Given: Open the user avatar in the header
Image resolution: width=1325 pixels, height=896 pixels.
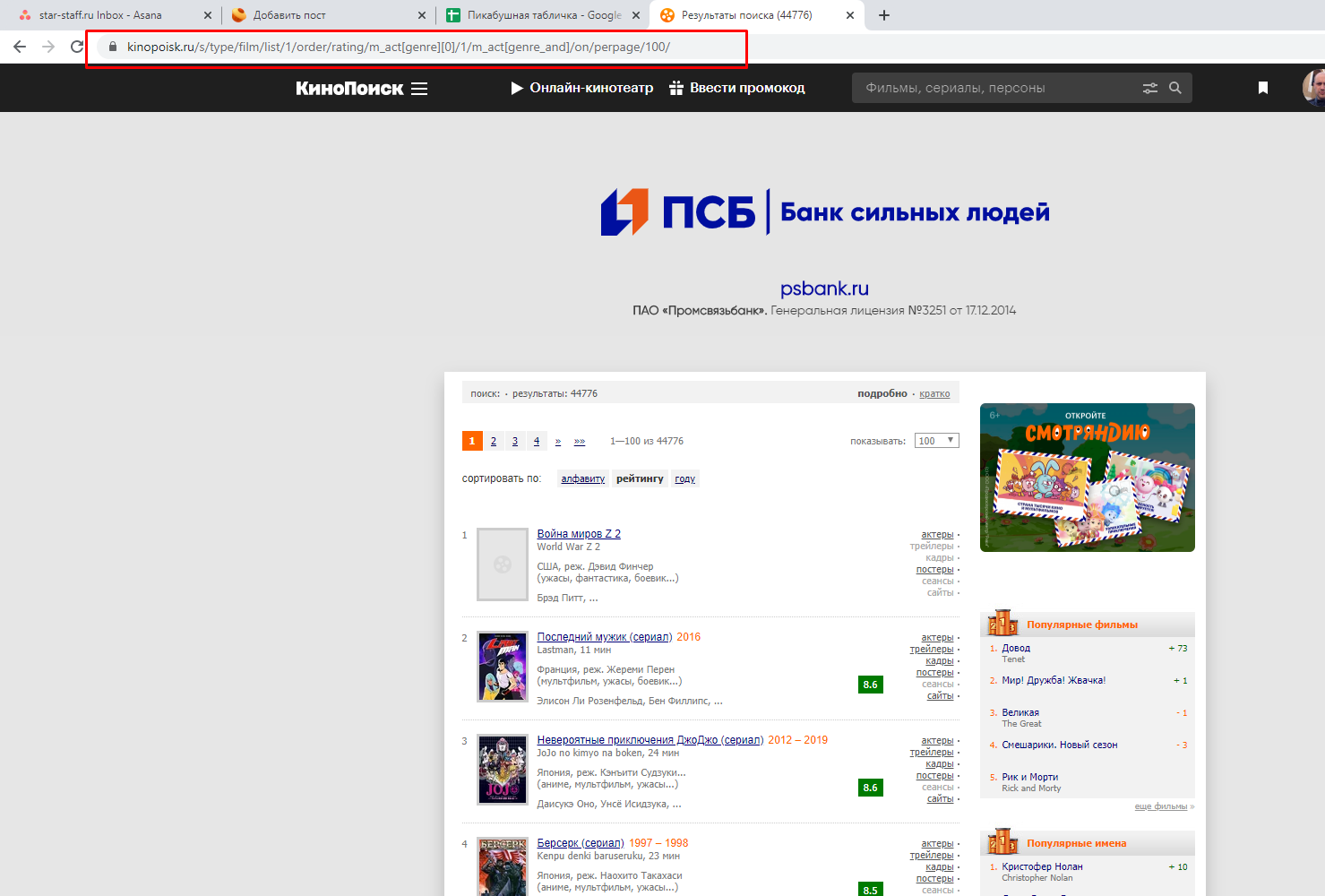Looking at the screenshot, I should click(1313, 88).
